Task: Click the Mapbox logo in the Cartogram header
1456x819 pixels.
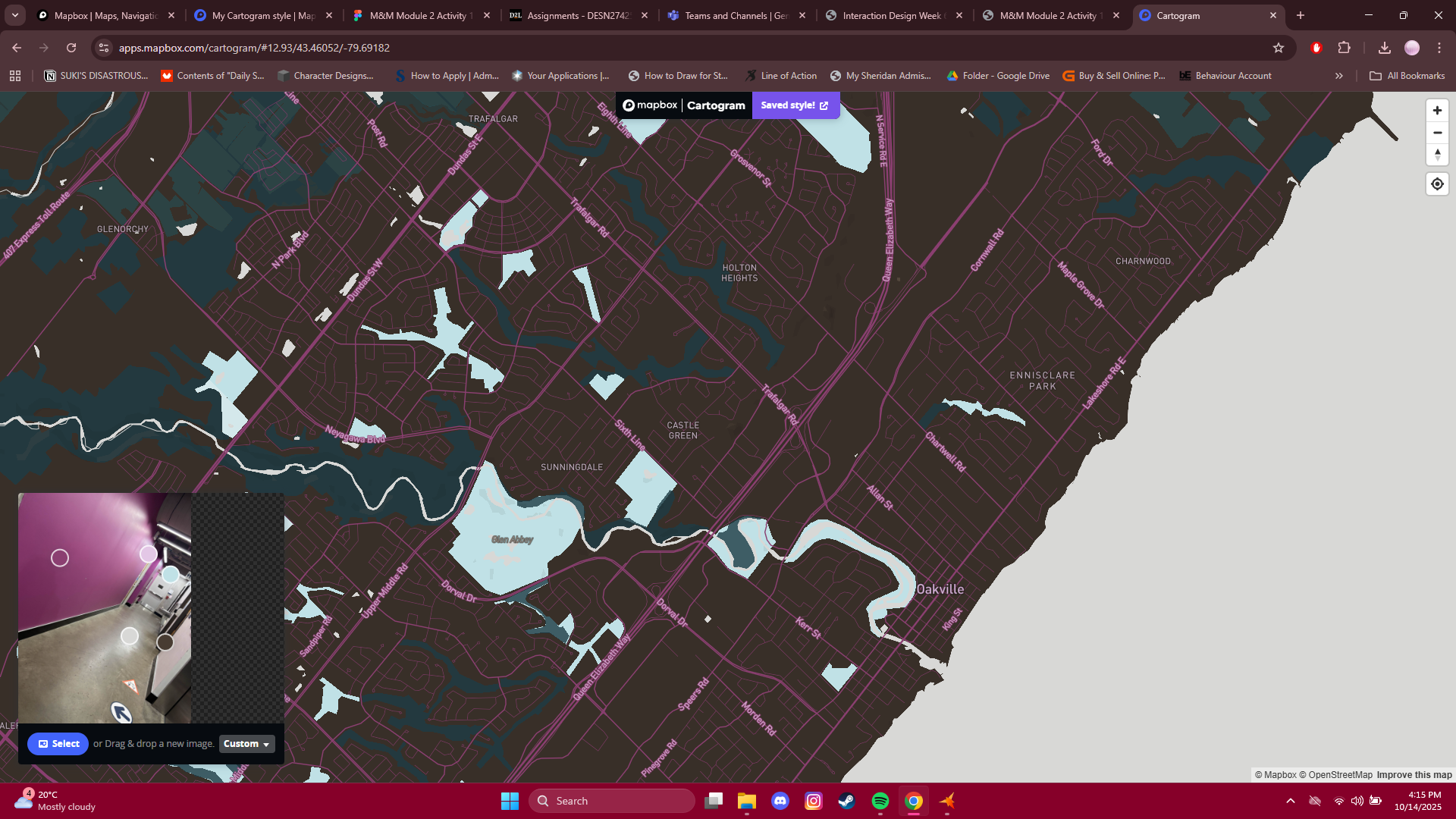Action: point(651,105)
